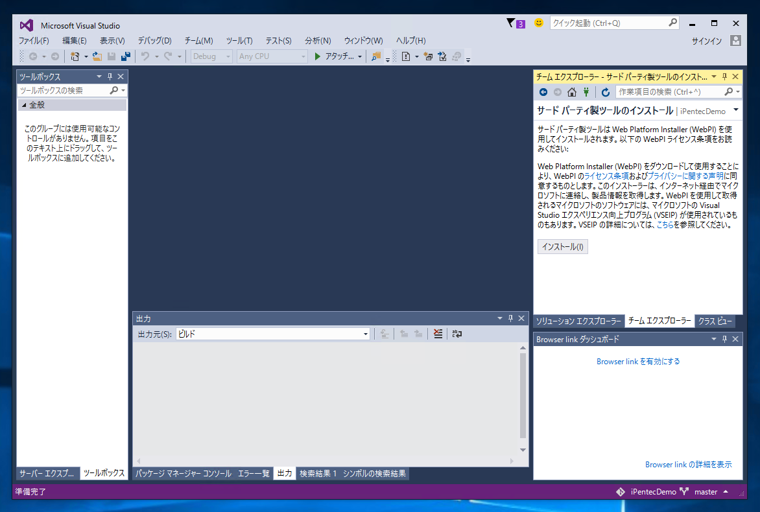Click the green Manage Connections plug icon
Viewport: 760px width, 512px height.
tap(586, 92)
